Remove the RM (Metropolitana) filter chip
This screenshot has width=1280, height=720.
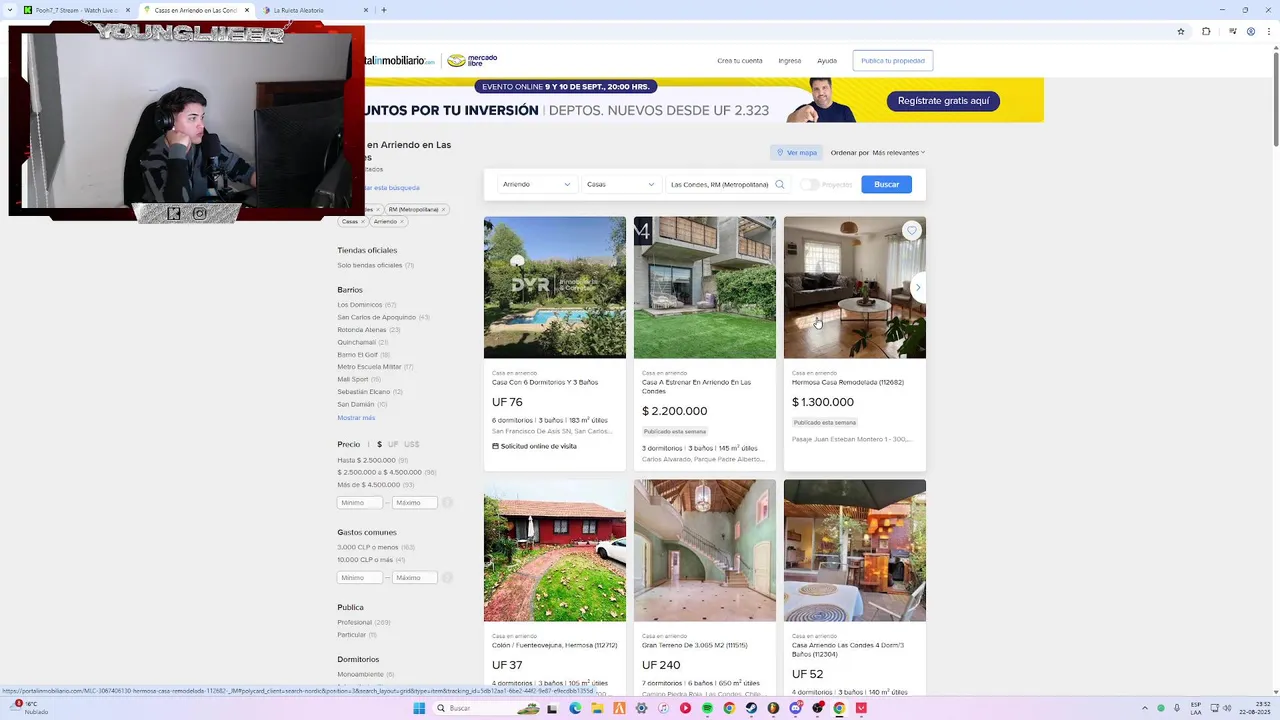click(x=443, y=209)
